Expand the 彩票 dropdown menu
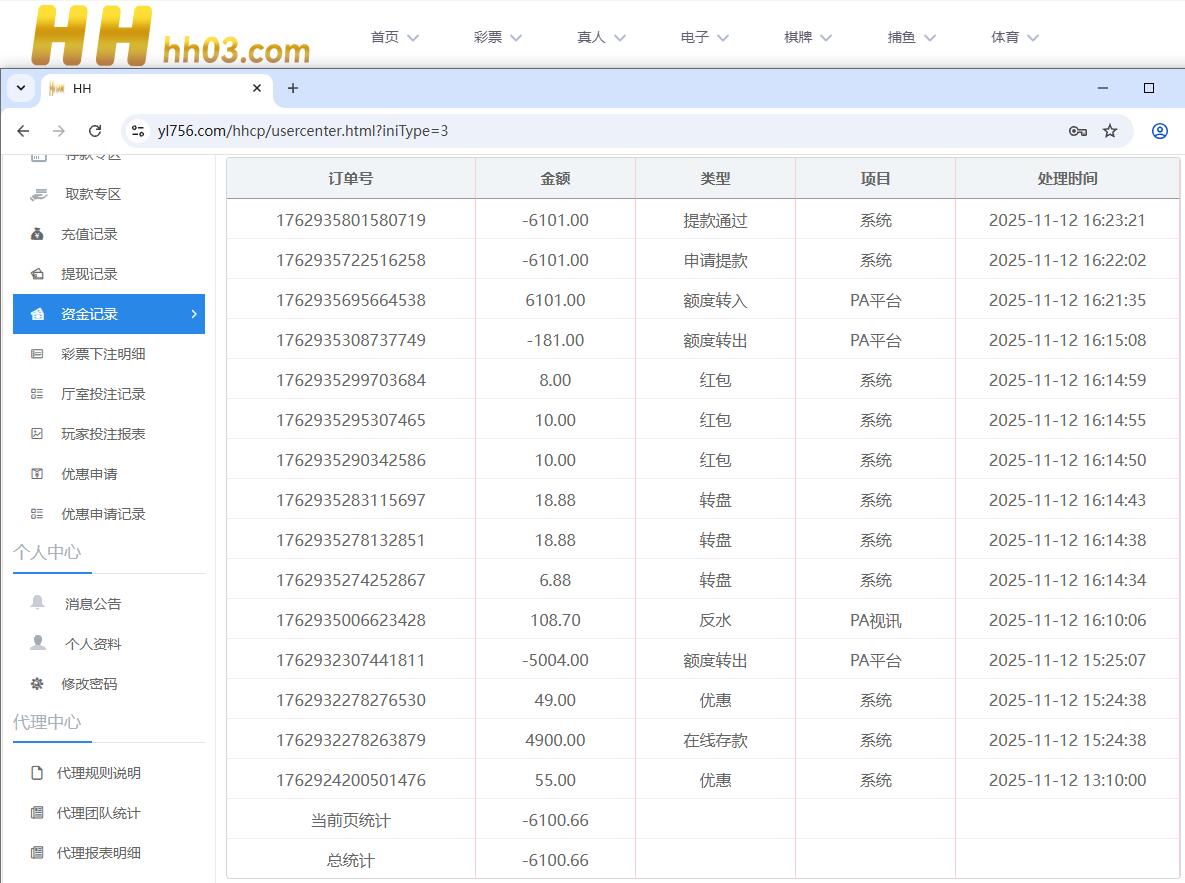 click(498, 37)
